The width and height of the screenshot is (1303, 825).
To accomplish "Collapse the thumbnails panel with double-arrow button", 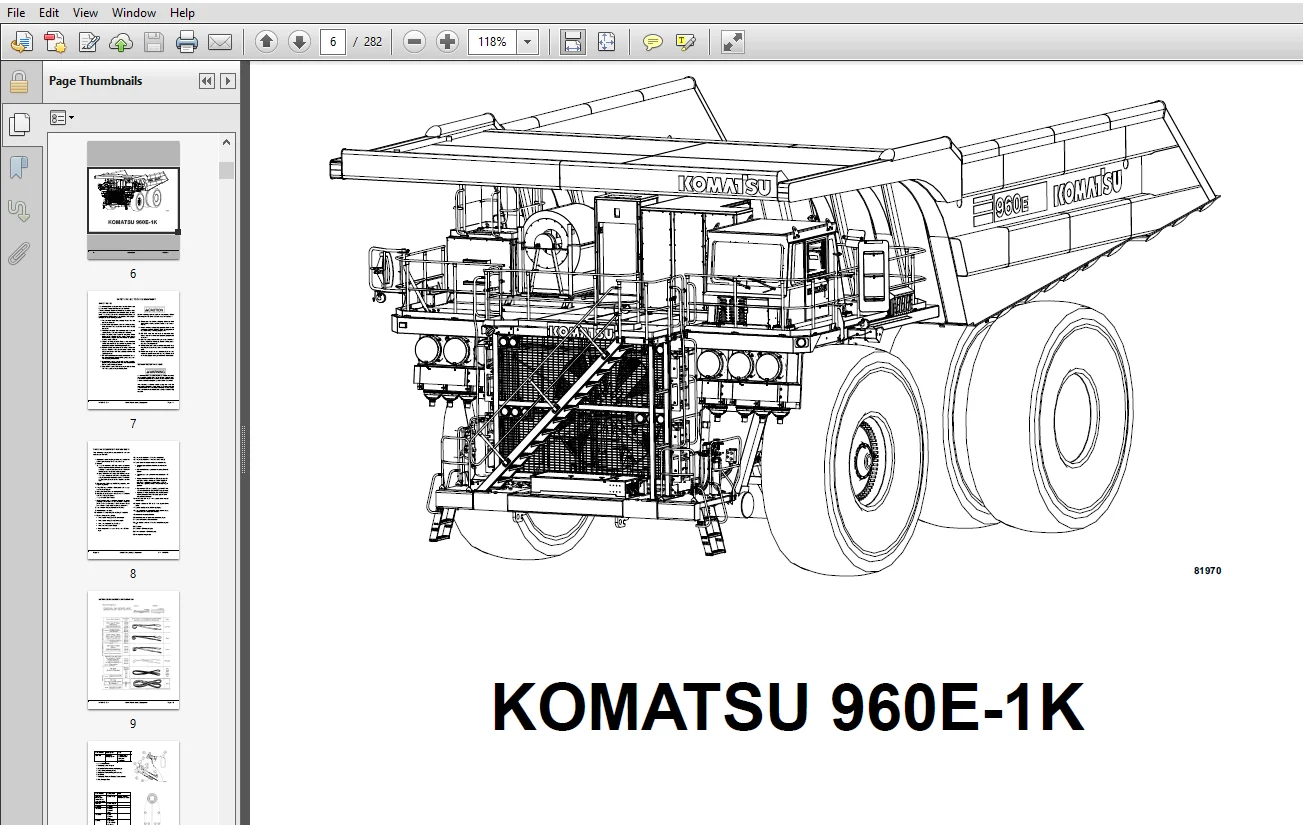I will [x=207, y=81].
